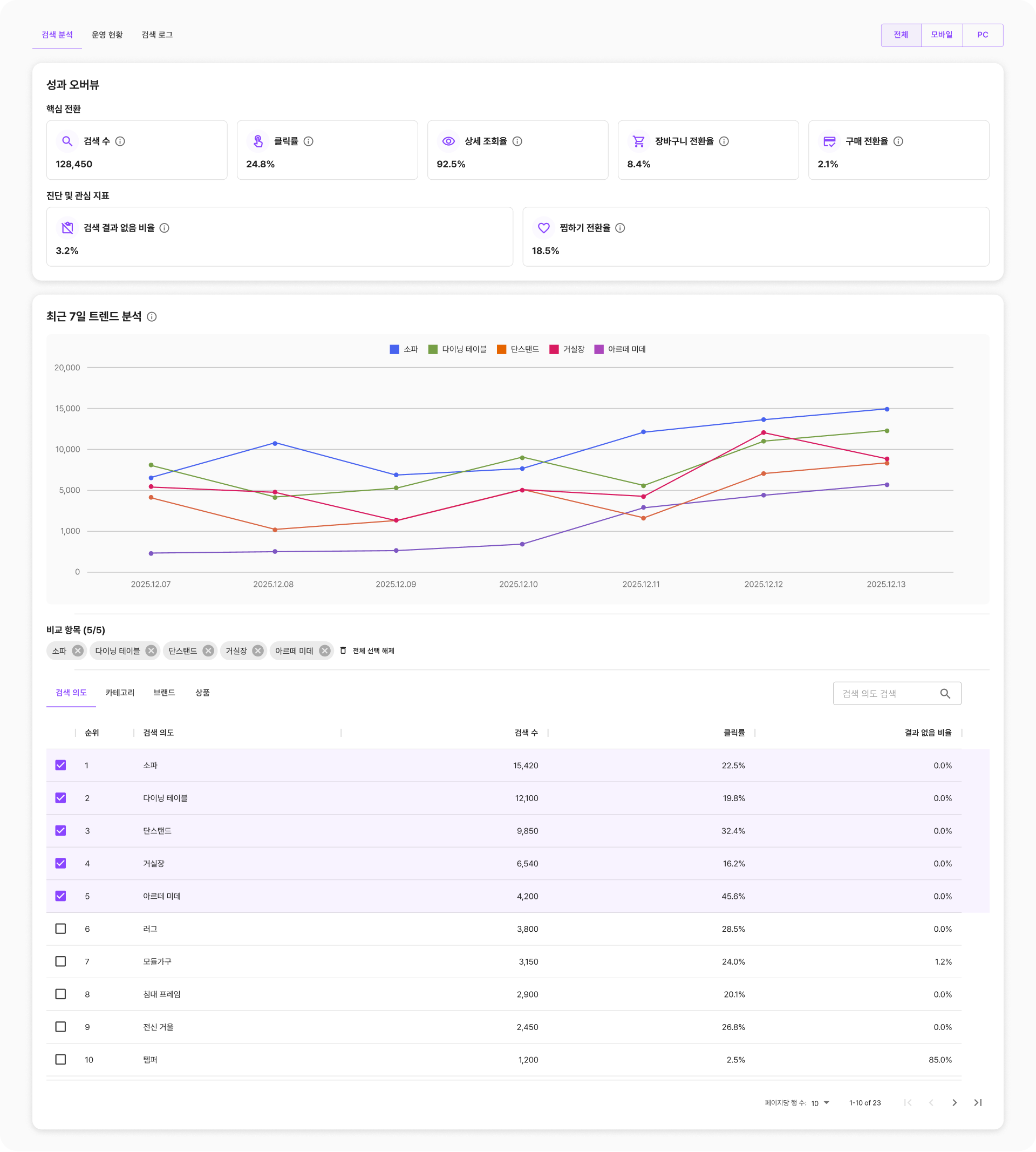Click info icon next to 찜하기 전환율

coord(621,228)
